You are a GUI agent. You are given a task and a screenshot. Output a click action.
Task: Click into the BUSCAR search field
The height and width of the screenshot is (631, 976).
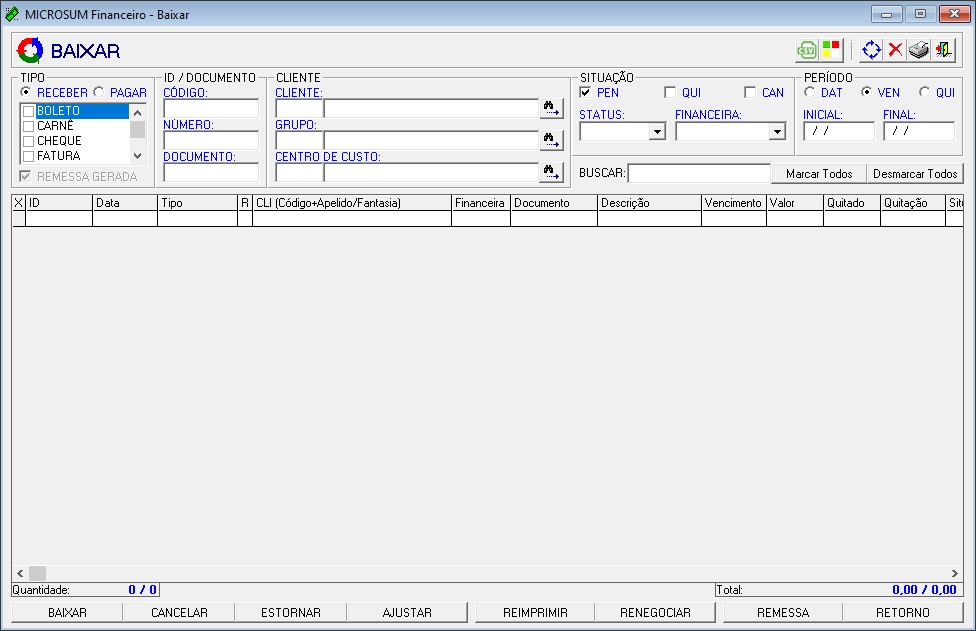pos(698,173)
